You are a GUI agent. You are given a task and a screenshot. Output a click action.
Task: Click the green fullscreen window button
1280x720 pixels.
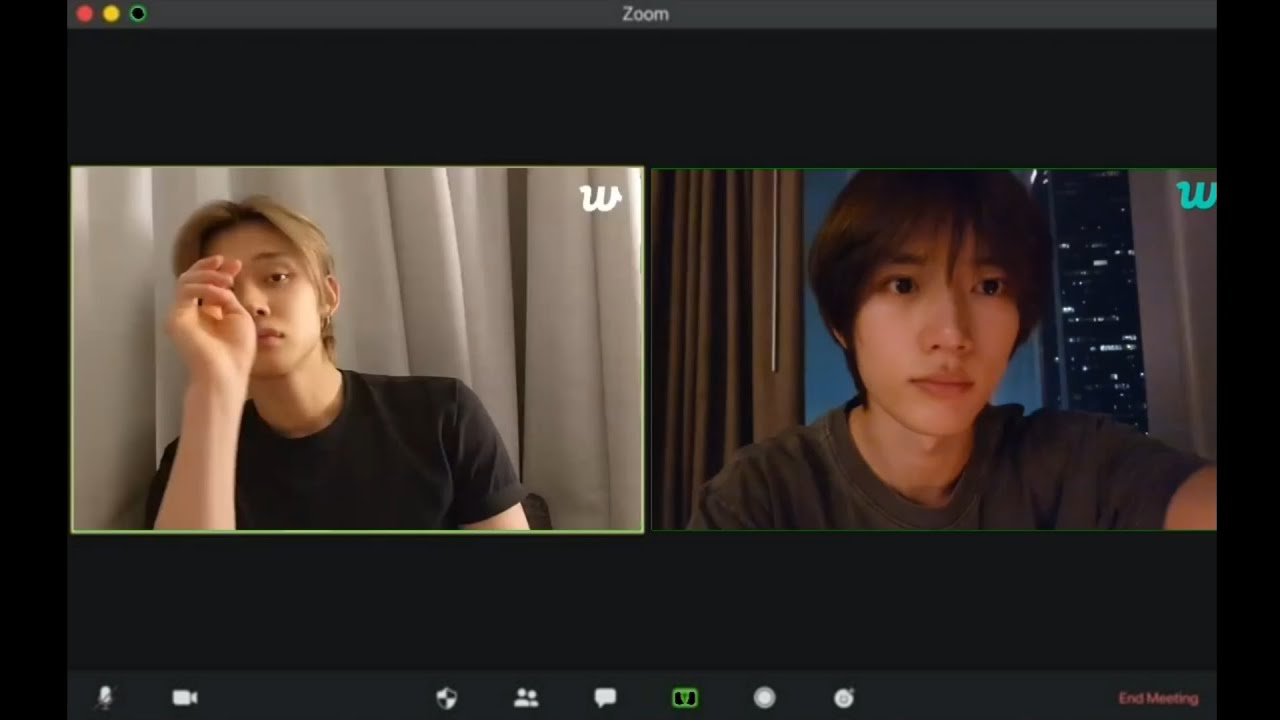[x=138, y=13]
